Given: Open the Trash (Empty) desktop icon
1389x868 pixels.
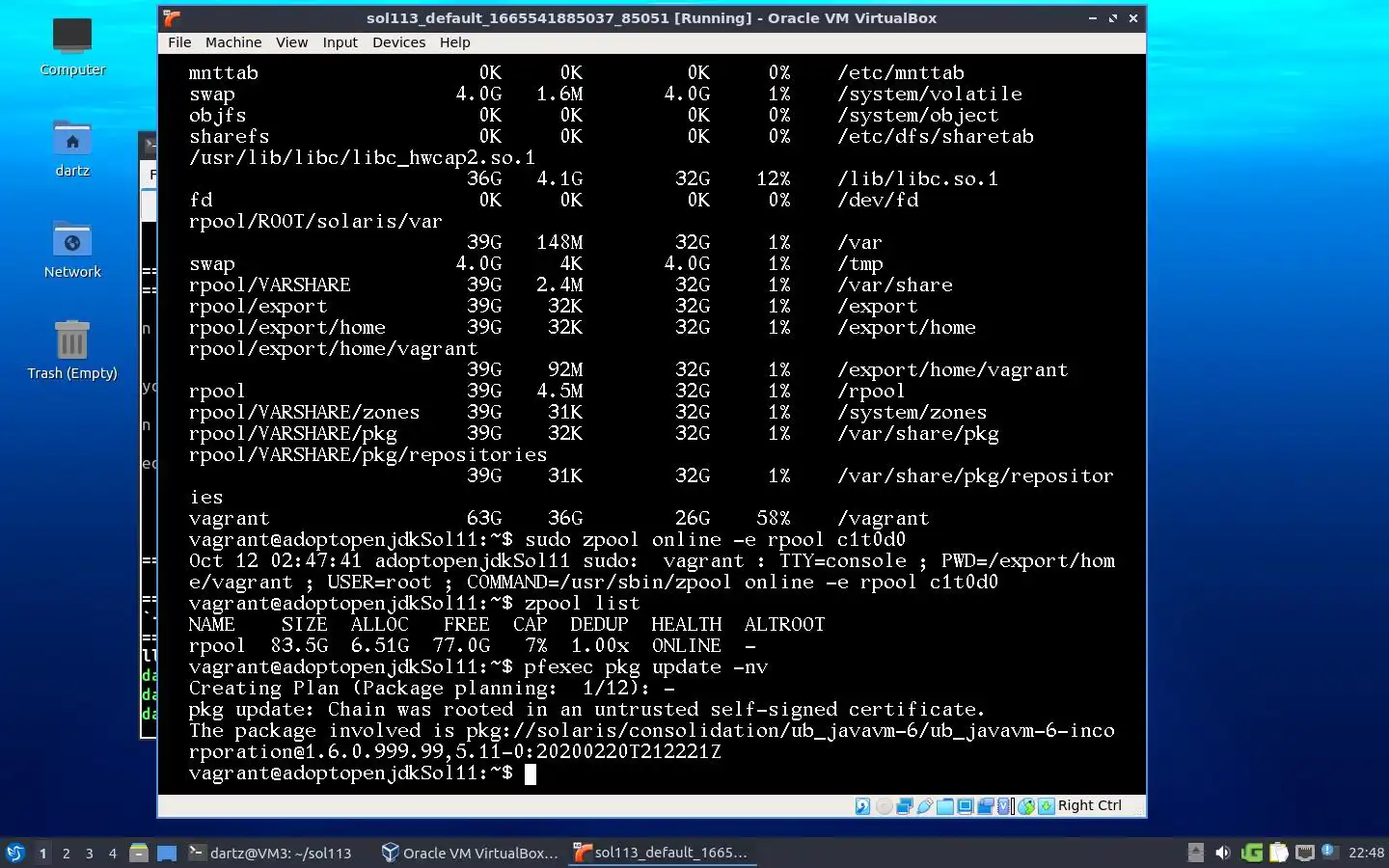Looking at the screenshot, I should pos(72,350).
